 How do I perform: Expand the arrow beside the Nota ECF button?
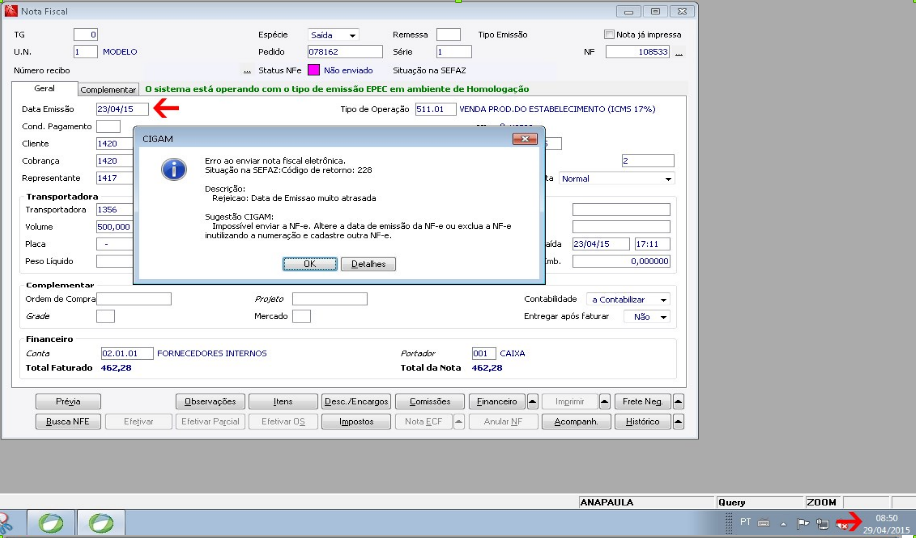click(x=459, y=421)
